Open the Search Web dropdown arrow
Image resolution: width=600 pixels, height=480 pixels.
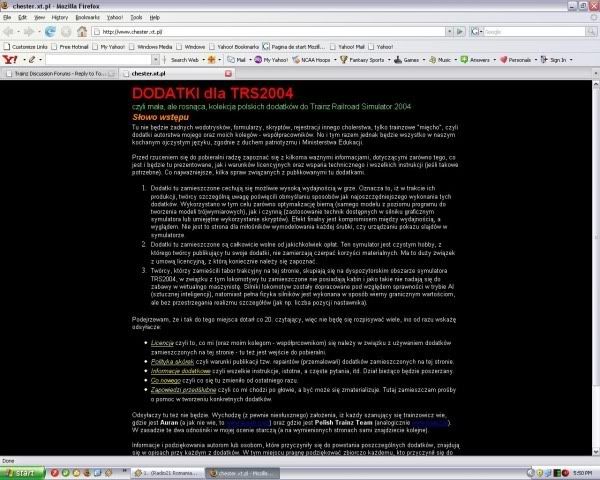tap(203, 60)
